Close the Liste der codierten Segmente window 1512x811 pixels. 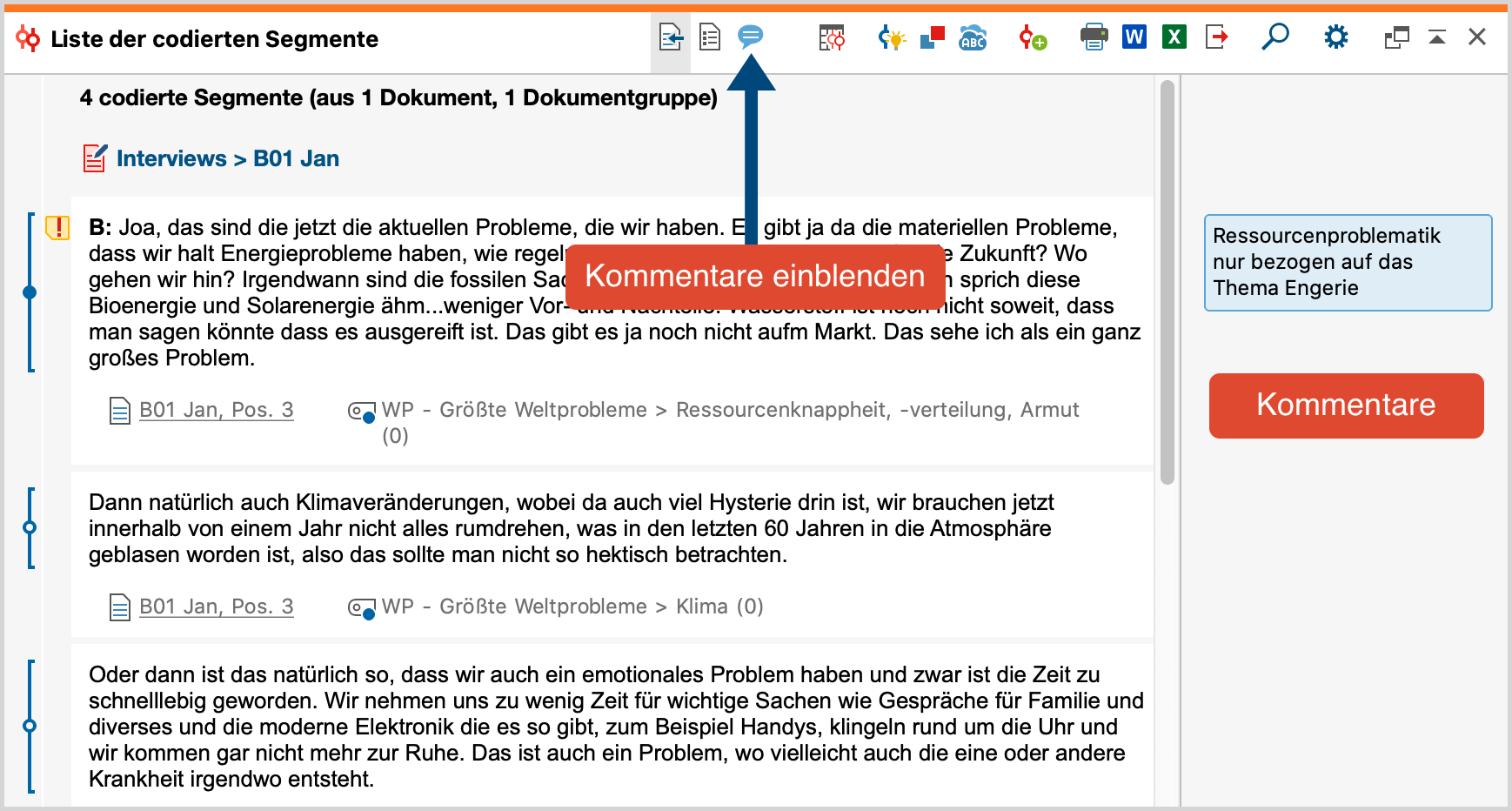[x=1477, y=37]
